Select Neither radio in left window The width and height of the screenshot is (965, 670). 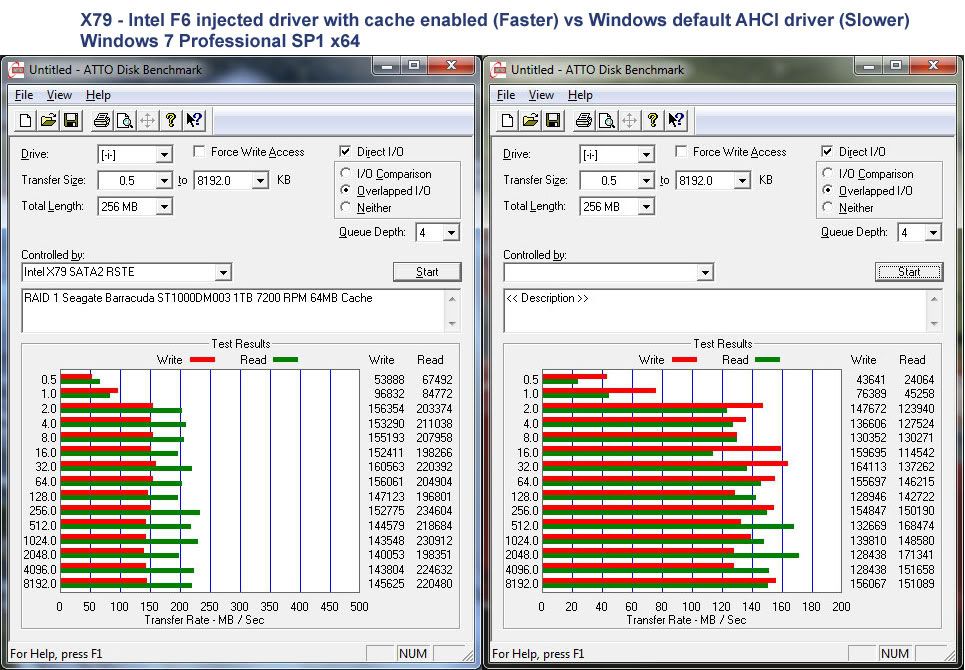pos(345,207)
